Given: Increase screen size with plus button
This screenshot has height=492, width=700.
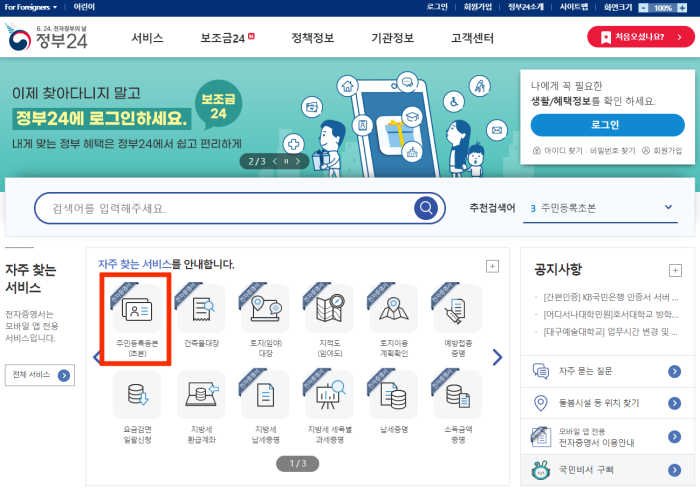Looking at the screenshot, I should coord(682,8).
